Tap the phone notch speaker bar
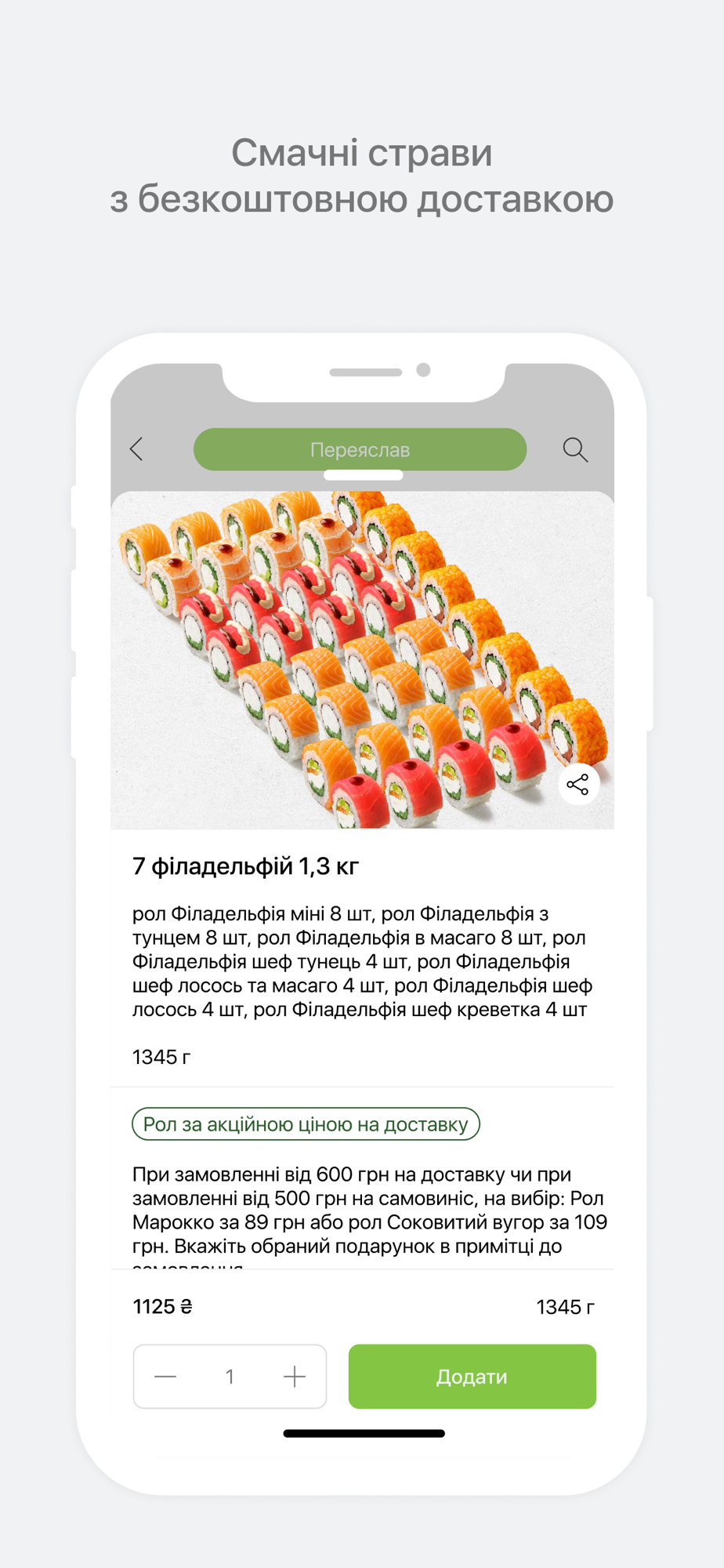The height and width of the screenshot is (1568, 724). pyautogui.click(x=365, y=372)
